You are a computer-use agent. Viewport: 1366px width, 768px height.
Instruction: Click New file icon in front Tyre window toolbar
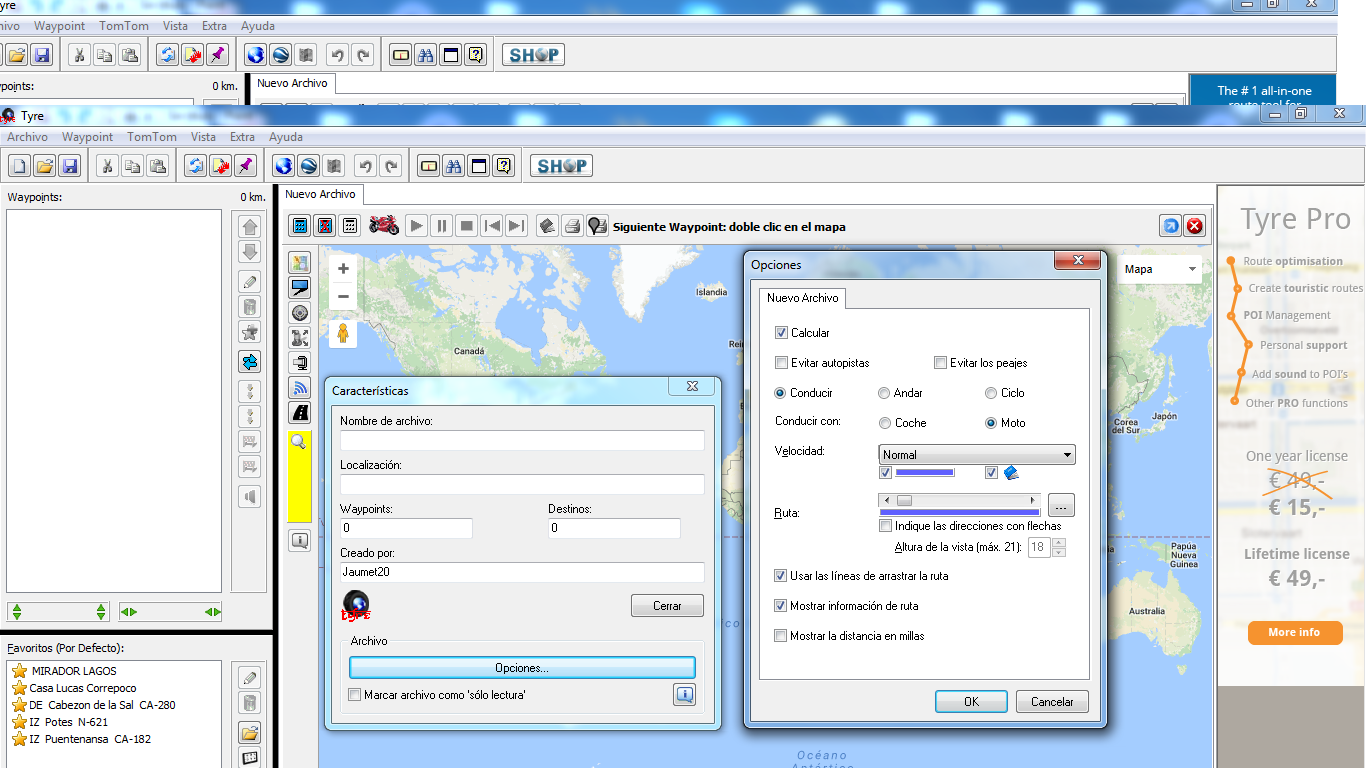tap(19, 166)
